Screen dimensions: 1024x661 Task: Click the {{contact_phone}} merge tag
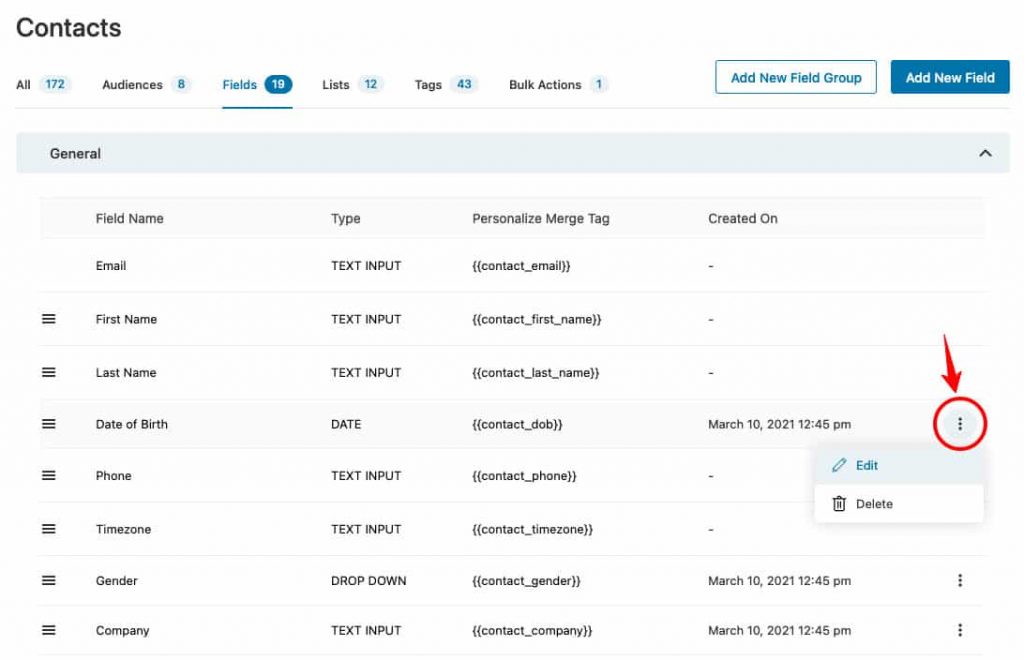524,476
